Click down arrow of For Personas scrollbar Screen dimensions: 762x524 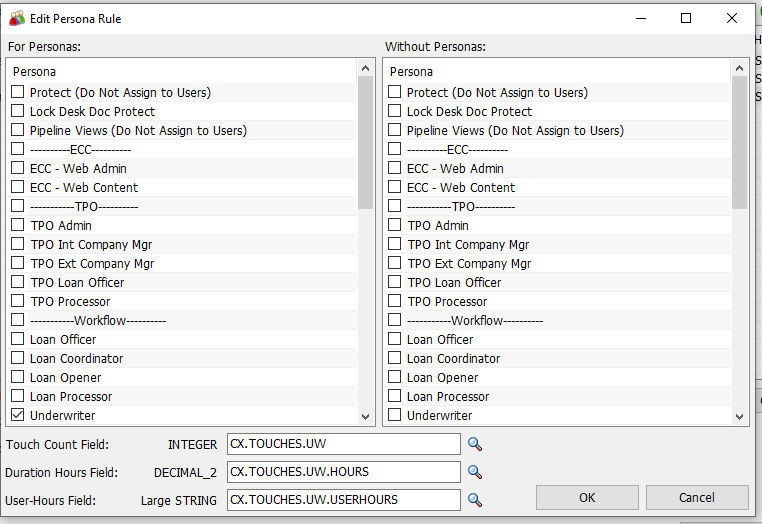click(x=365, y=417)
